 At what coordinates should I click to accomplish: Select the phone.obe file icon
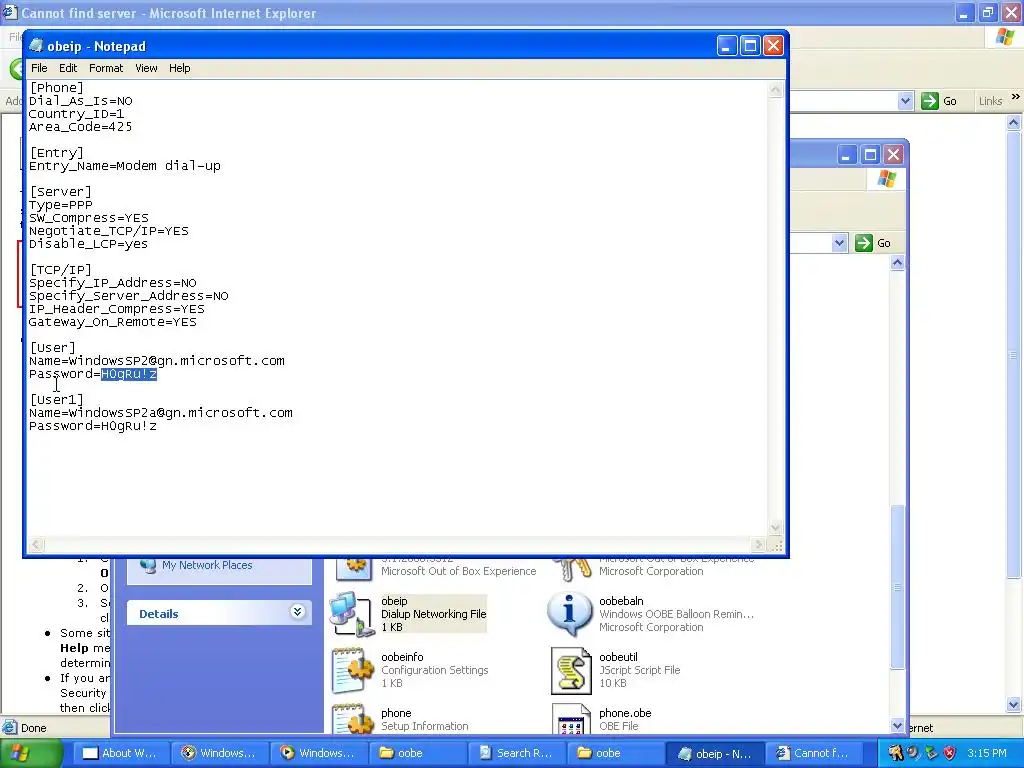click(571, 720)
